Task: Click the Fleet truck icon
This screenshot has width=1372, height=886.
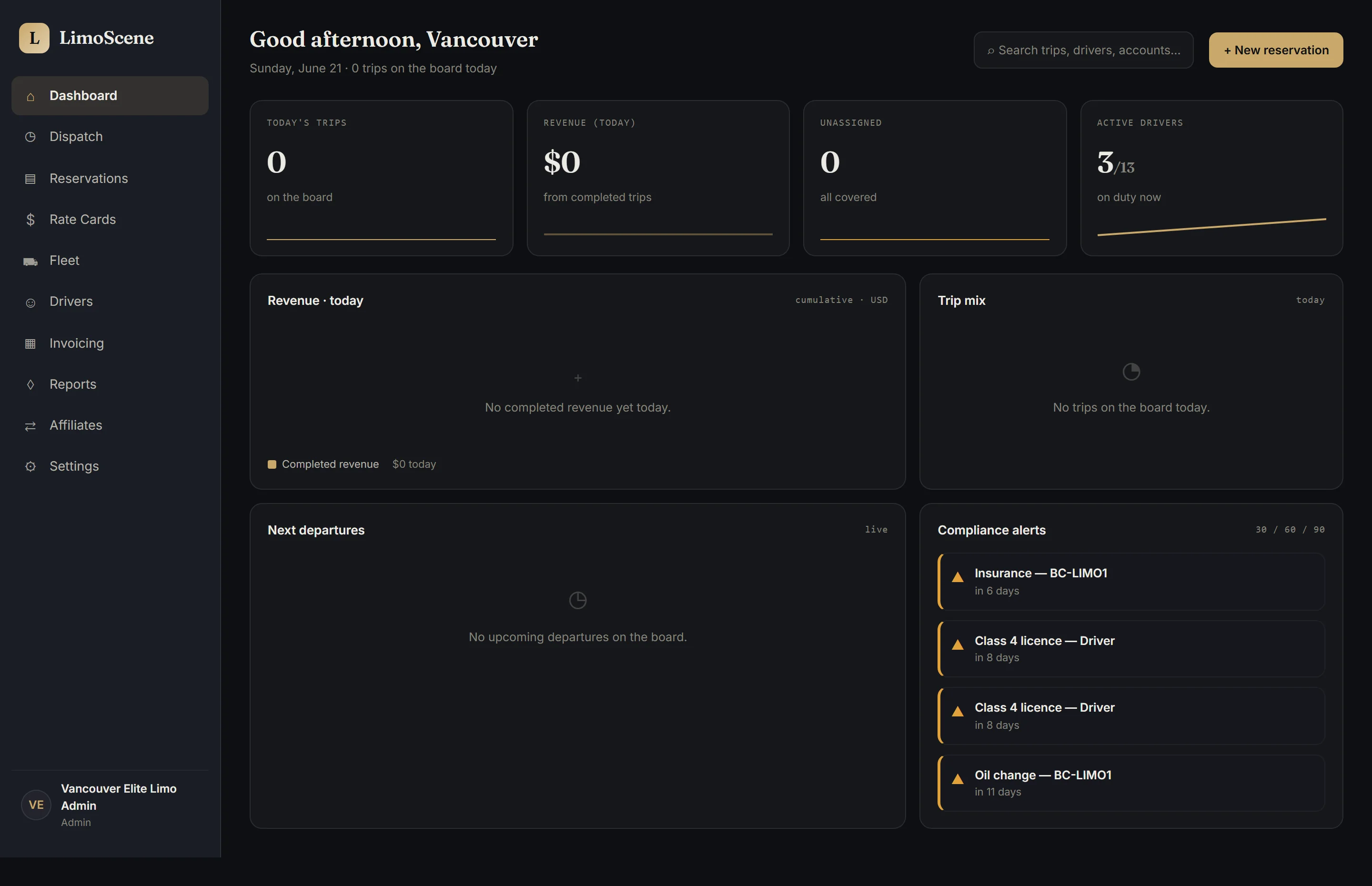Action: pyautogui.click(x=30, y=262)
